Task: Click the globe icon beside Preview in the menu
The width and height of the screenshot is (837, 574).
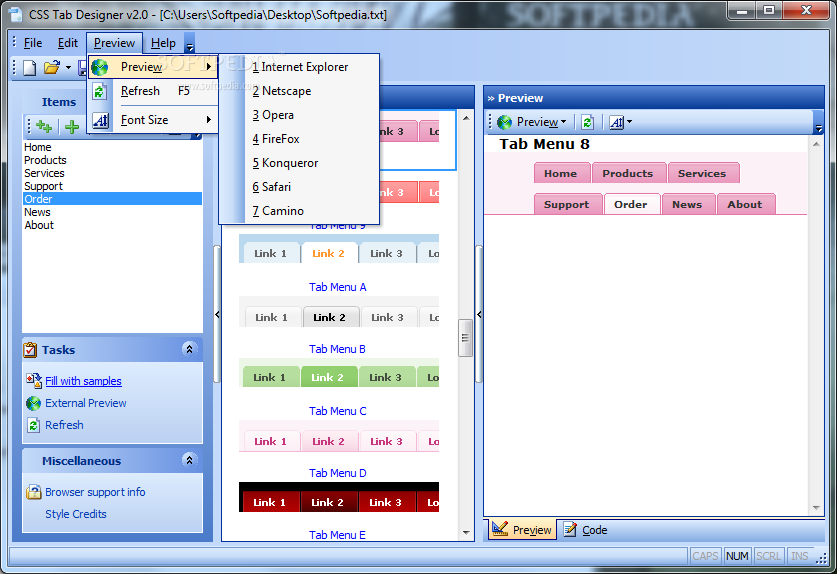Action: [x=100, y=67]
